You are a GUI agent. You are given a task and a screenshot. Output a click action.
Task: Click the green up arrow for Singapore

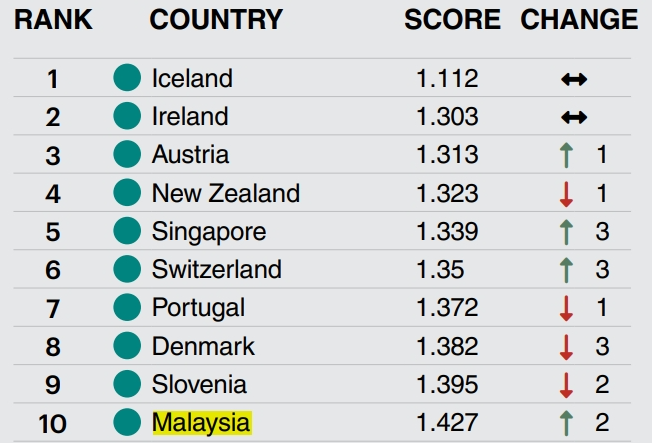[566, 232]
